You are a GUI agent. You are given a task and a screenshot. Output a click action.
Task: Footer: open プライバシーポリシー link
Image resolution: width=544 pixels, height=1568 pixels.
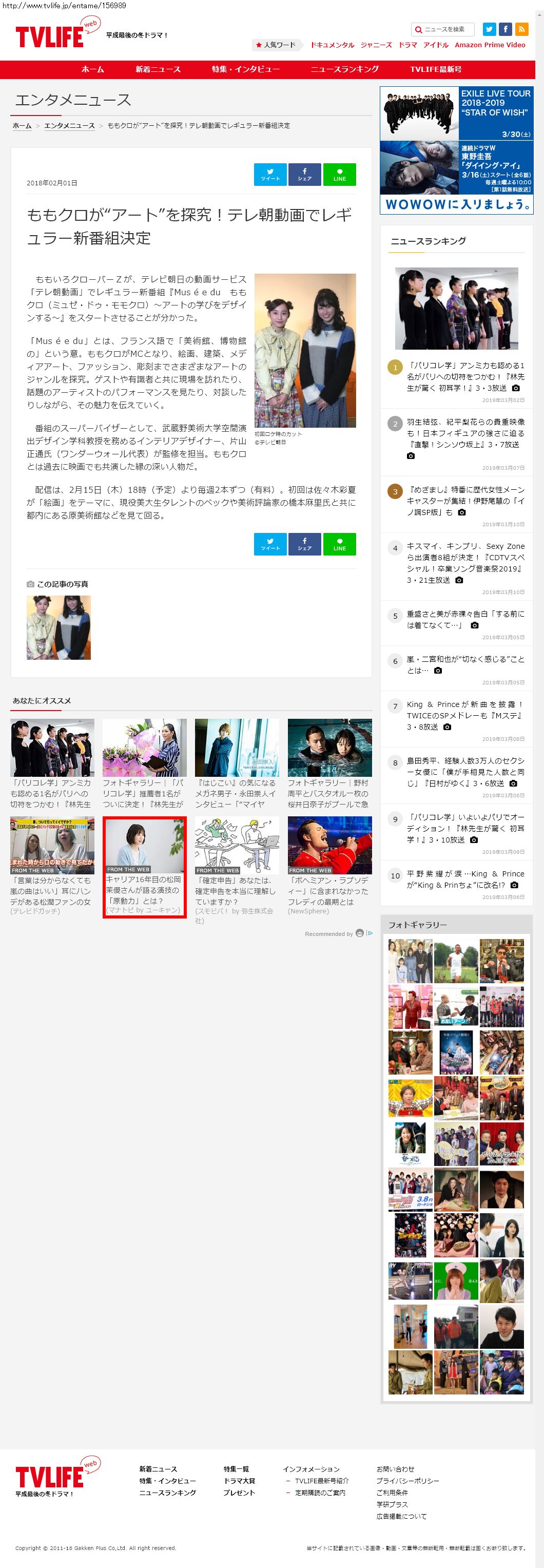pyautogui.click(x=407, y=1481)
